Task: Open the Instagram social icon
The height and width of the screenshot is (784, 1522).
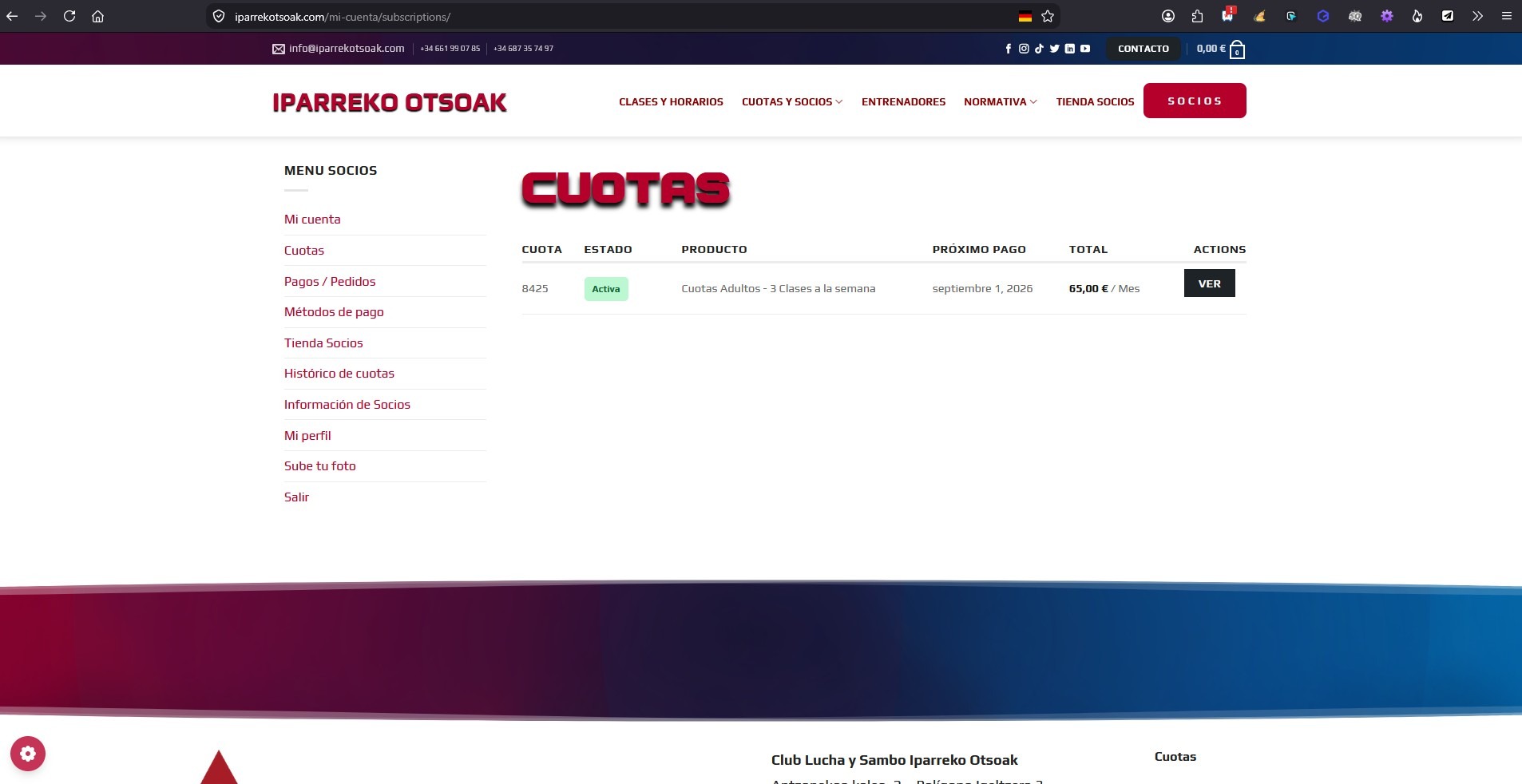Action: 1024,49
